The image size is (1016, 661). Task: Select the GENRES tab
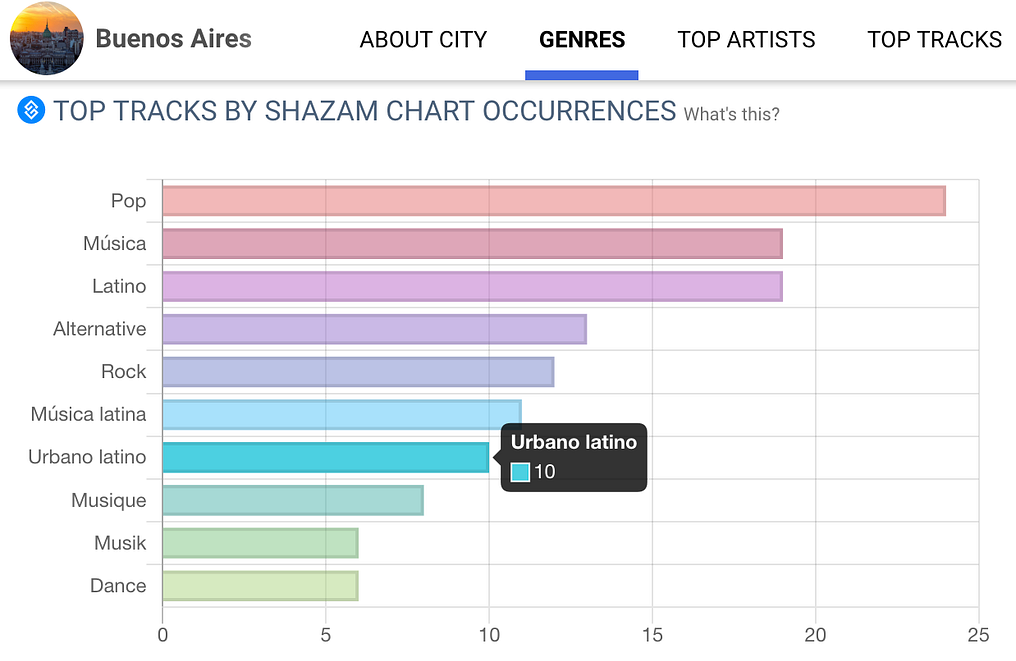(x=582, y=40)
